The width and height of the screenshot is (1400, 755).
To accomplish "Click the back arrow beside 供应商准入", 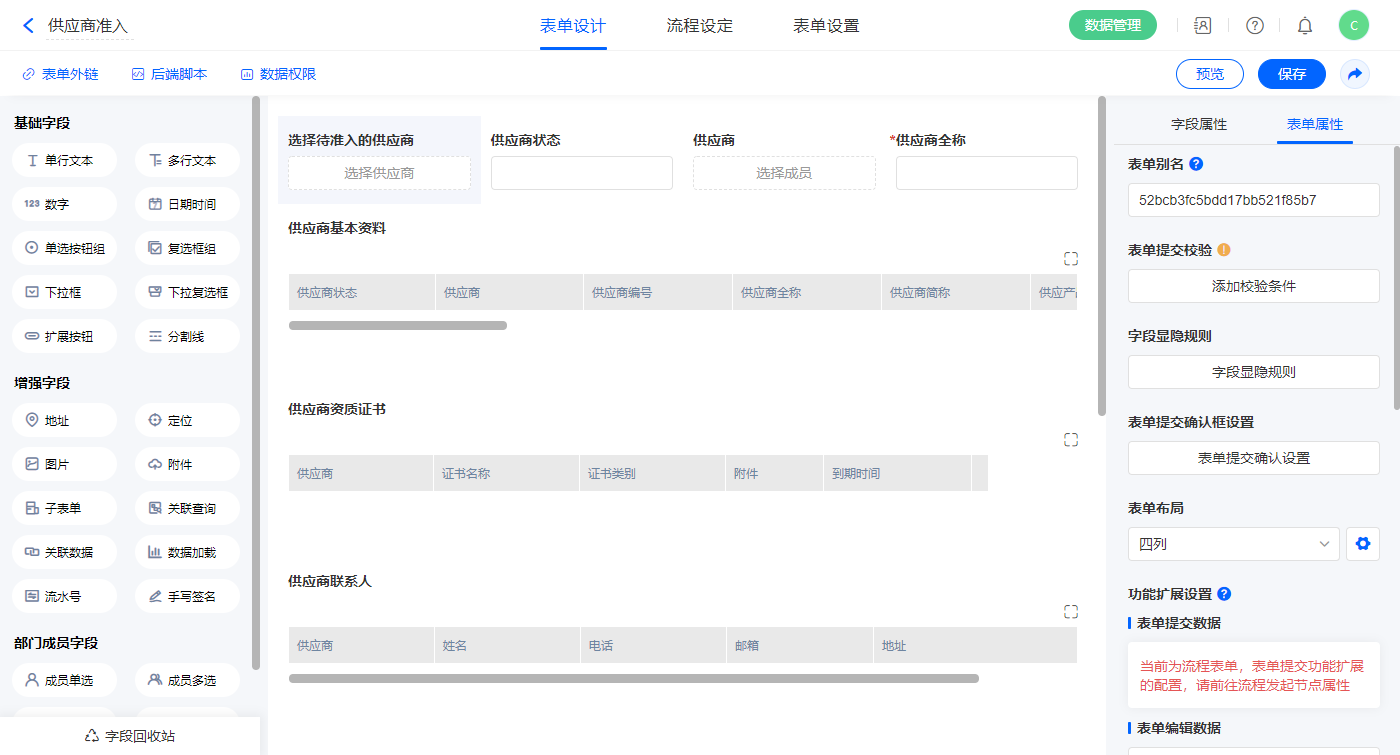I will [28, 26].
